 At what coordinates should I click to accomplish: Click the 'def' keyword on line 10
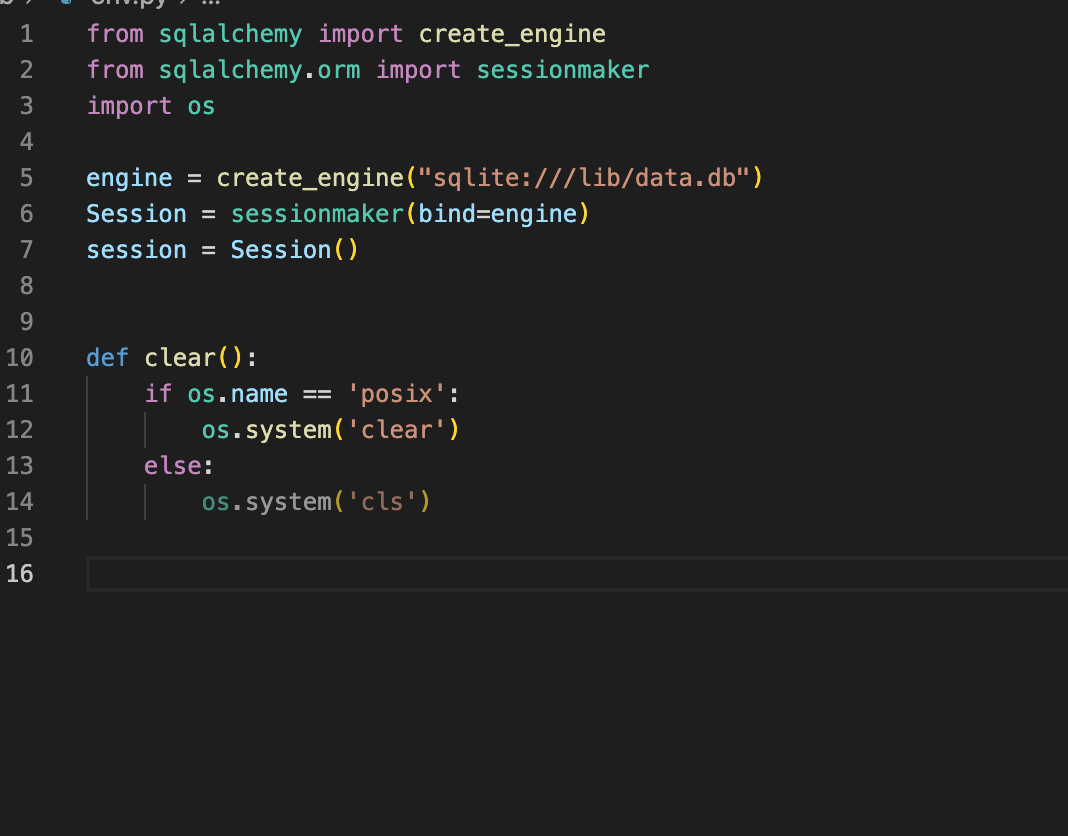pos(108,358)
